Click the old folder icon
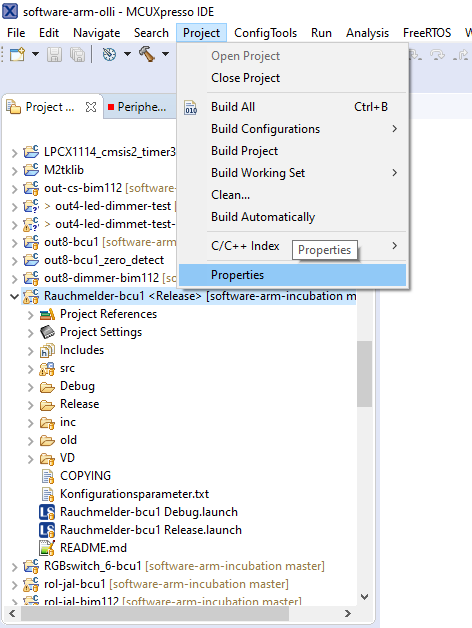Image resolution: width=472 pixels, height=628 pixels. 47,441
